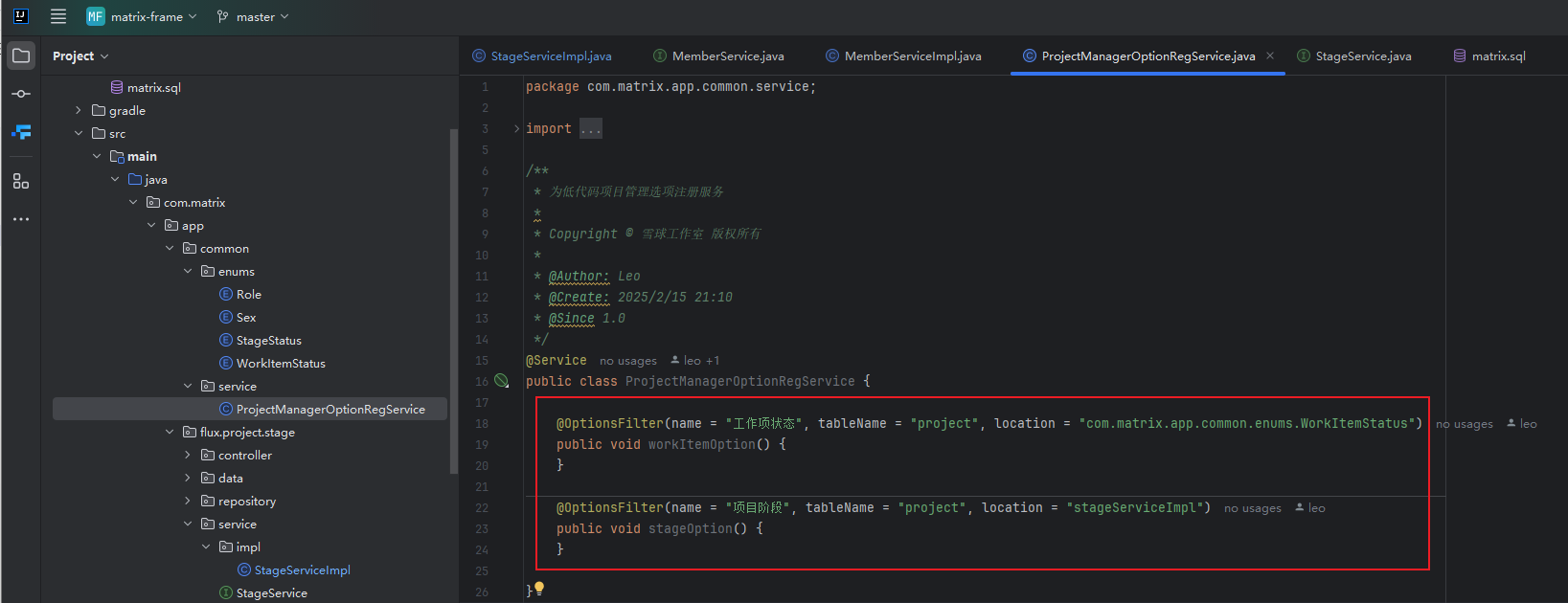Click the package declaration on line 1

[x=670, y=86]
